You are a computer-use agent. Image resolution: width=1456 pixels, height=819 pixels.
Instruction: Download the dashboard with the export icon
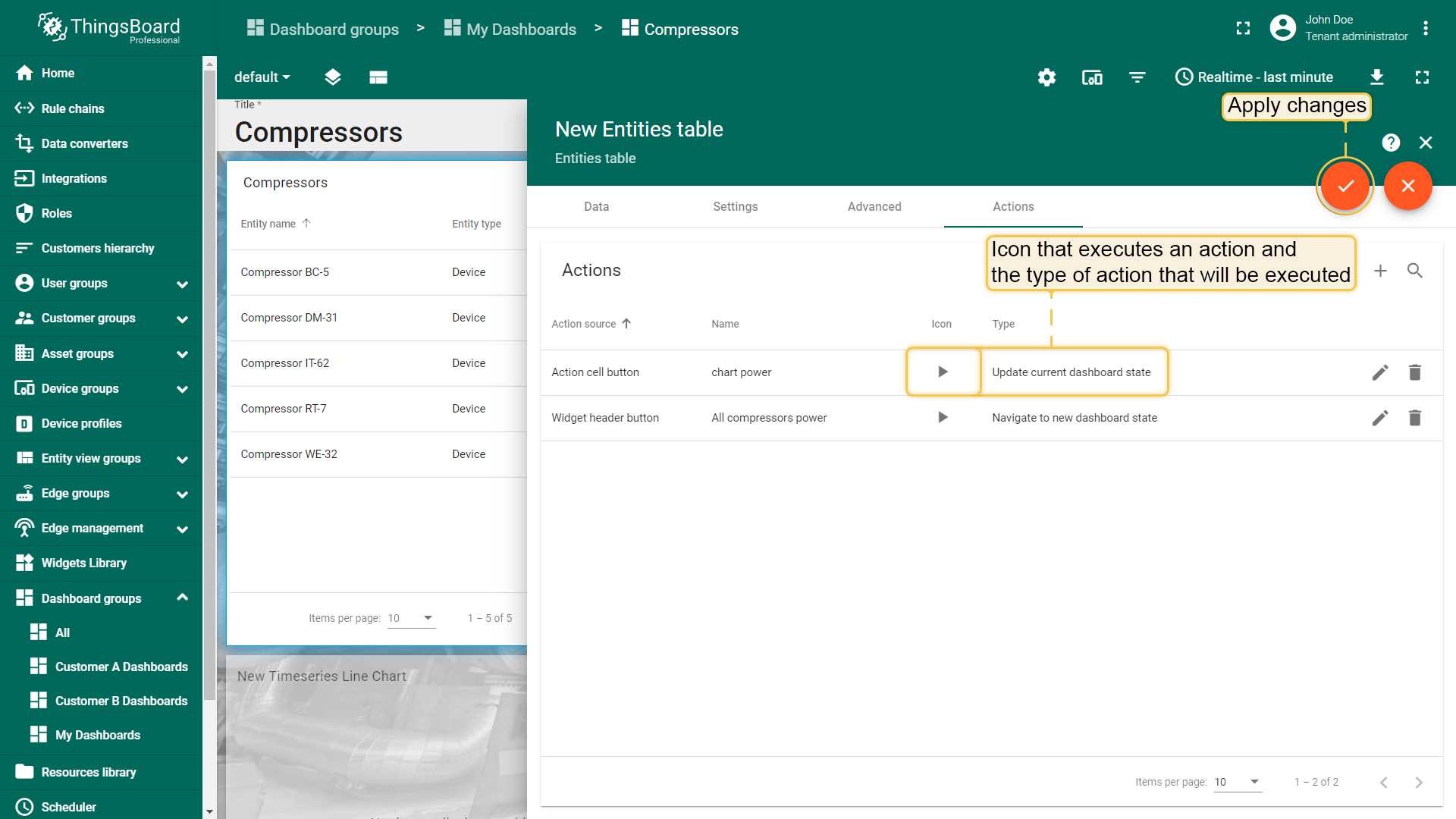(1377, 77)
